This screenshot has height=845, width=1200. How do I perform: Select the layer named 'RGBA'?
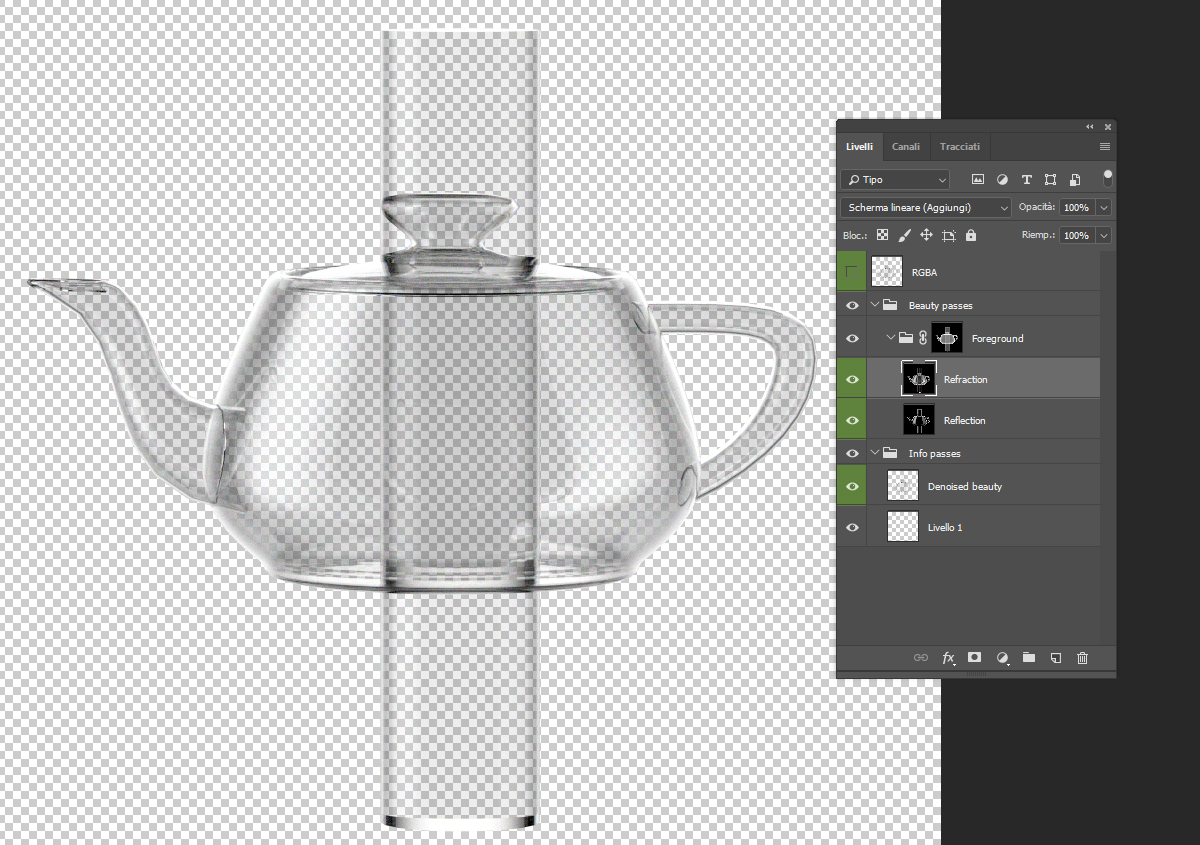tap(924, 272)
